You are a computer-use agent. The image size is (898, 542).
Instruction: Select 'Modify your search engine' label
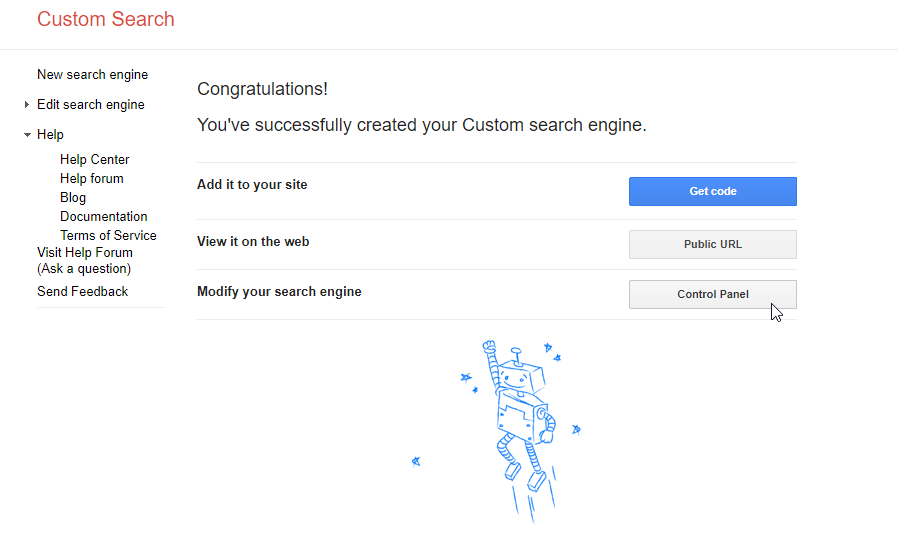[x=279, y=292]
